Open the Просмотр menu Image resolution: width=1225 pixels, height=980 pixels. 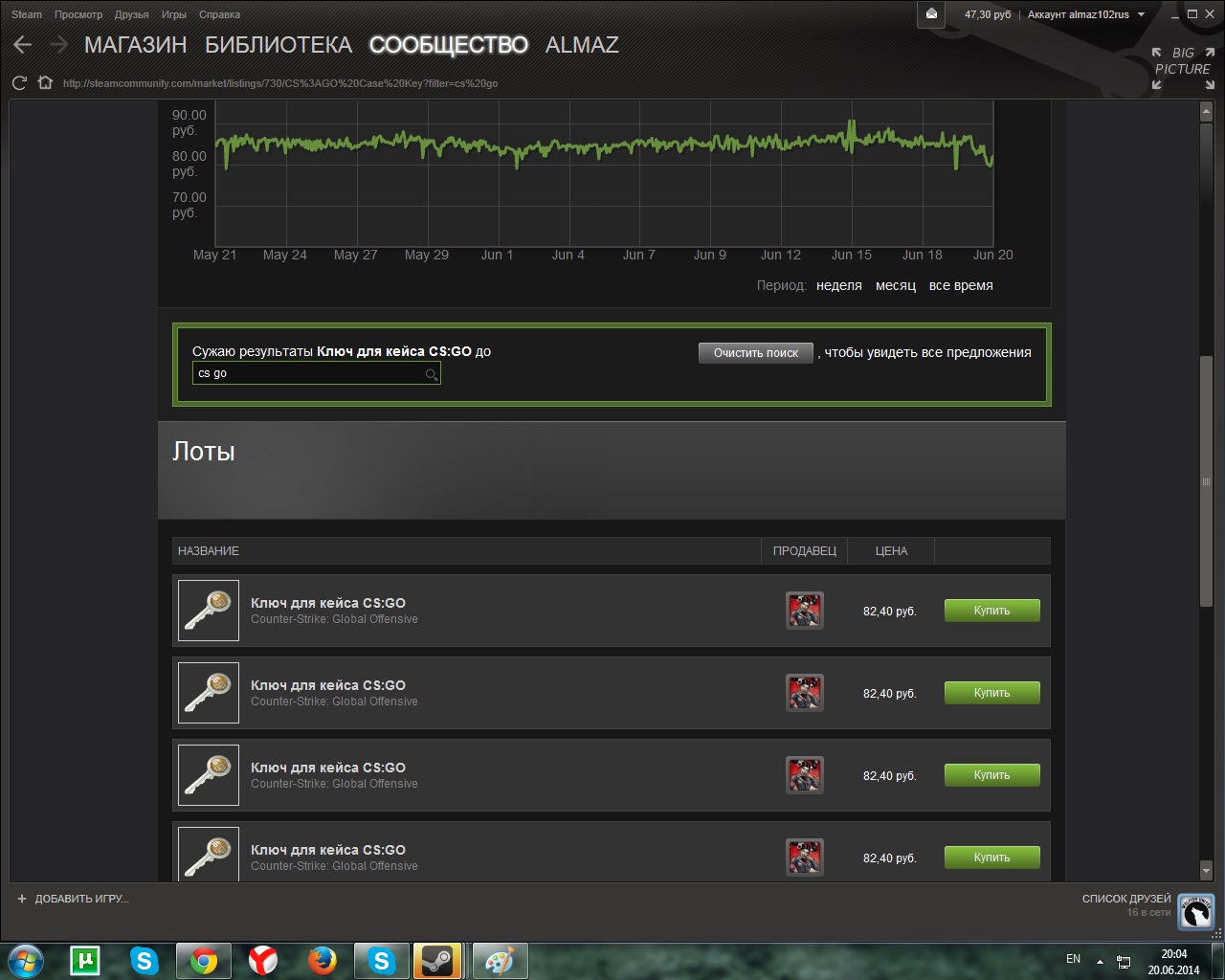78,14
